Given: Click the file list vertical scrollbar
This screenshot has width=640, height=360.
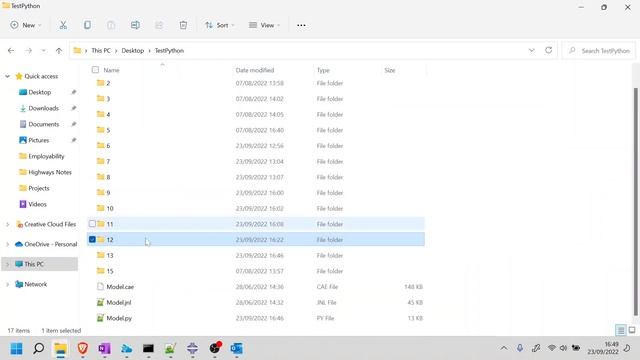Looking at the screenshot, I should [x=635, y=202].
